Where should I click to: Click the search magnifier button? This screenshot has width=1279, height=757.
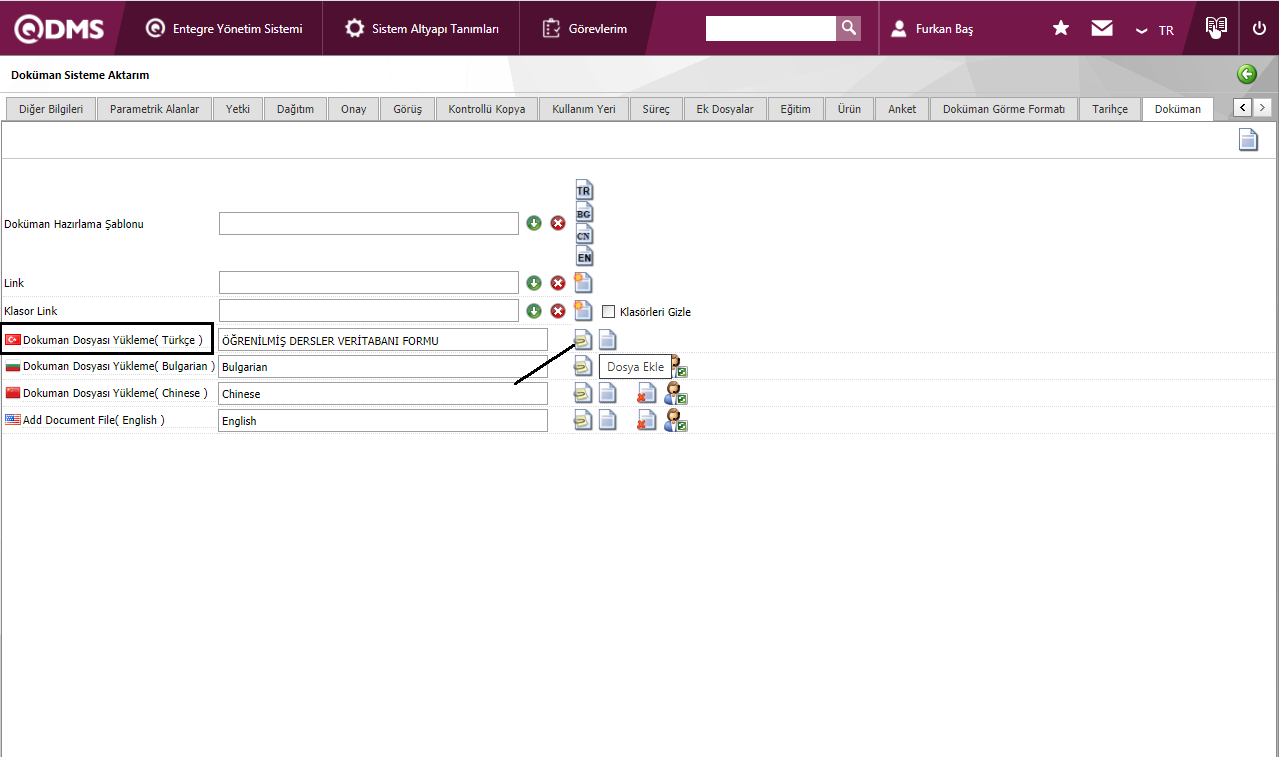click(x=848, y=28)
